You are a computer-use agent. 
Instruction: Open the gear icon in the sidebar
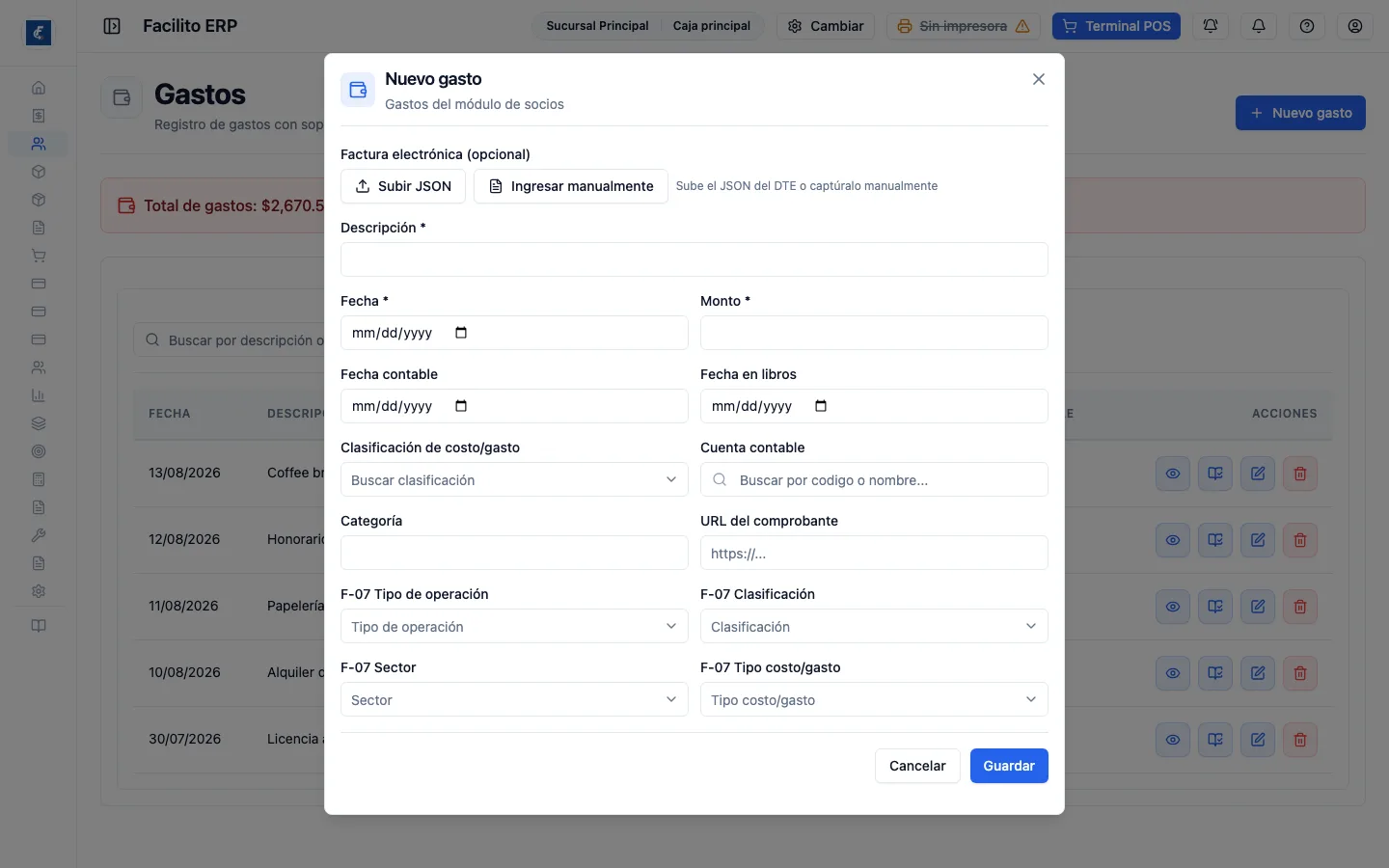[39, 591]
